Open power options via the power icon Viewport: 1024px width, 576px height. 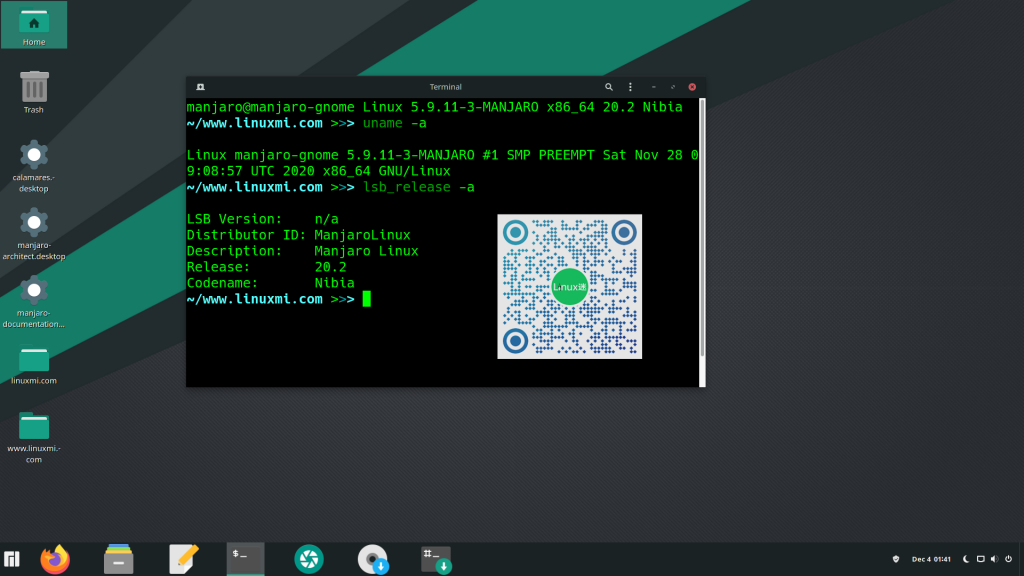point(1008,559)
